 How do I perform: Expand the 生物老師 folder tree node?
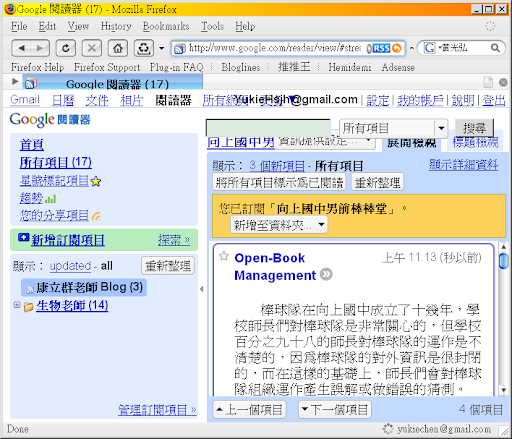[17, 305]
